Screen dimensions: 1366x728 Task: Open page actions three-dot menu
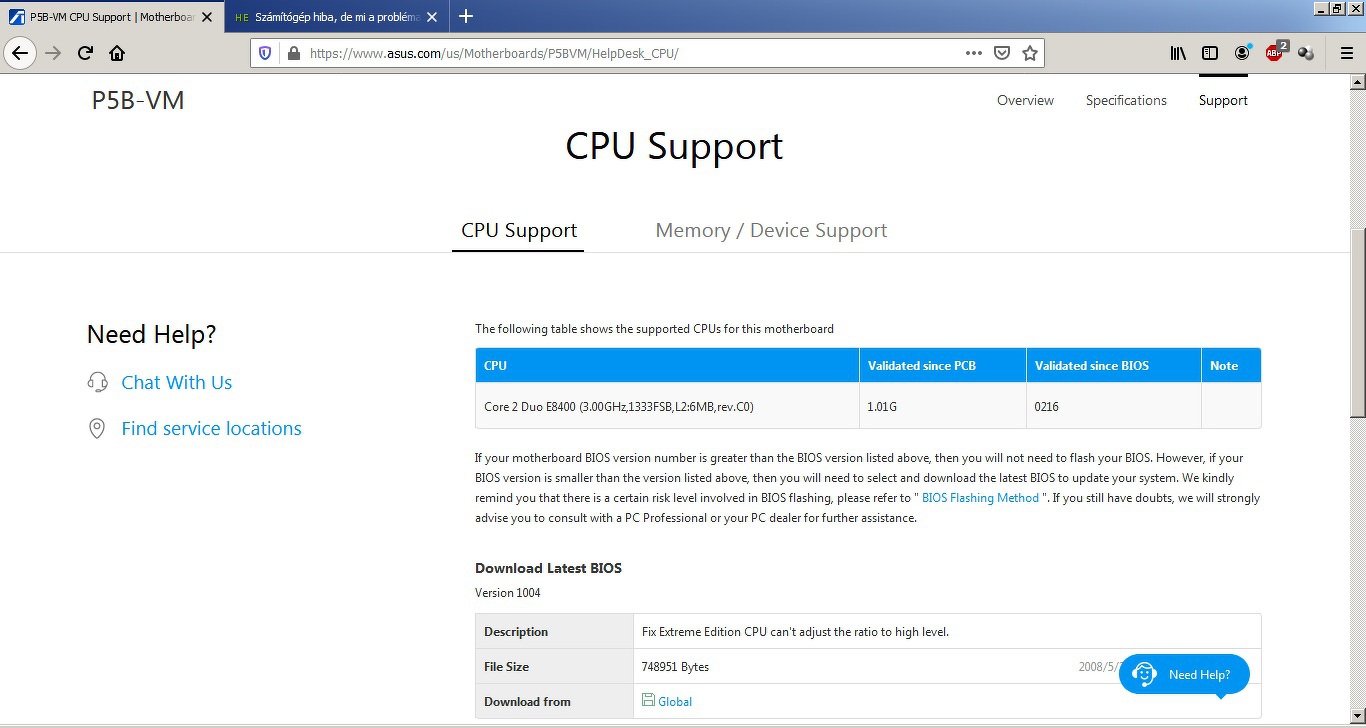[x=974, y=53]
